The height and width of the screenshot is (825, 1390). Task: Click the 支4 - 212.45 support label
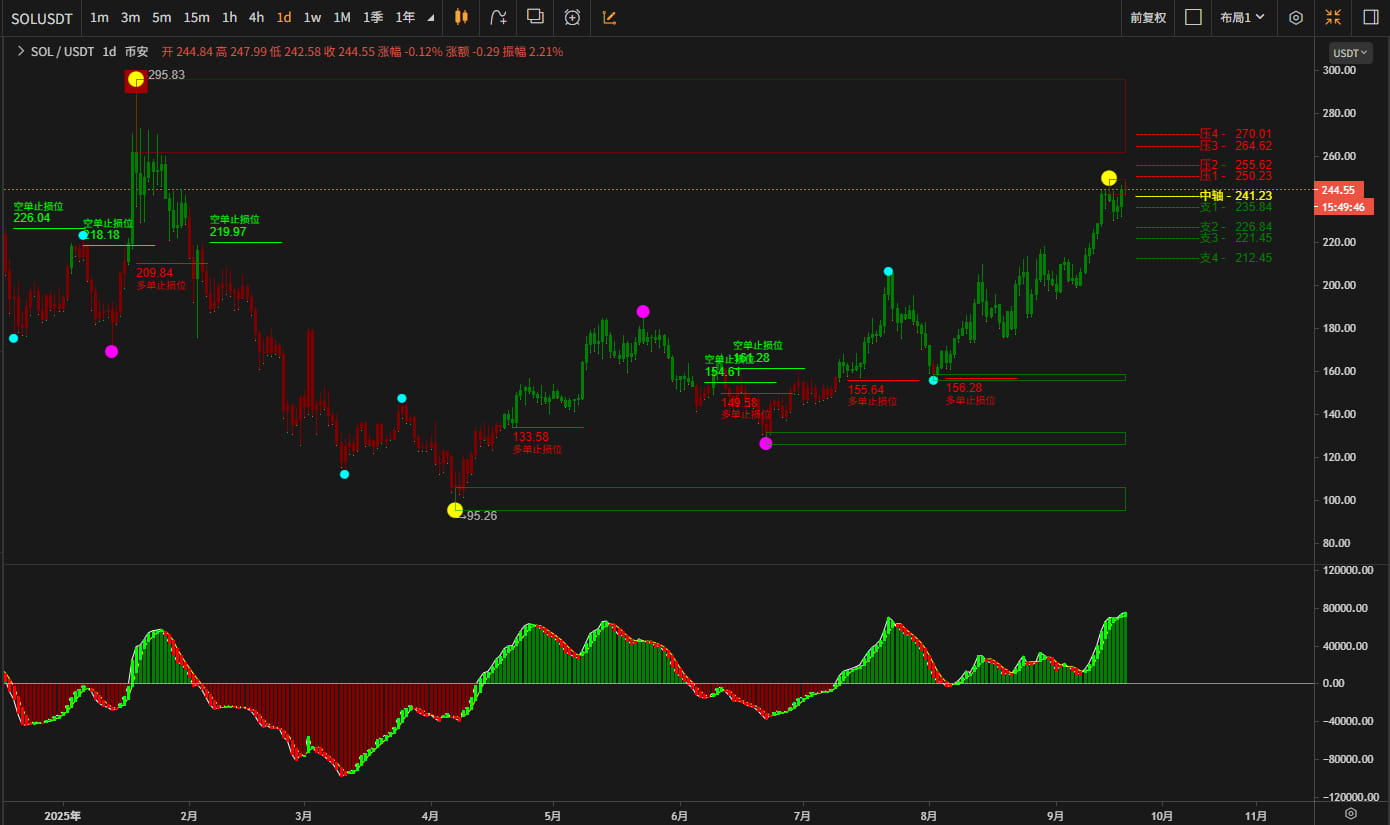pyautogui.click(x=1236, y=258)
